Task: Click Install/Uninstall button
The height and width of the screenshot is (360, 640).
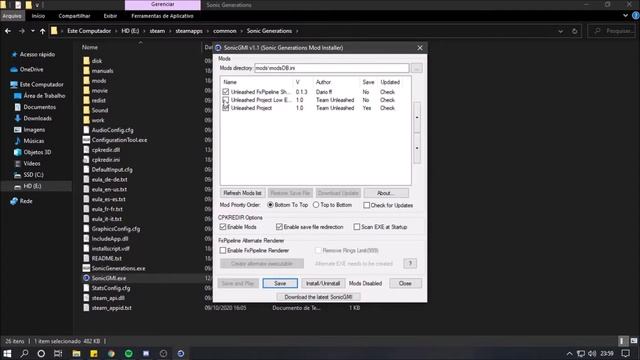Action: (323, 283)
